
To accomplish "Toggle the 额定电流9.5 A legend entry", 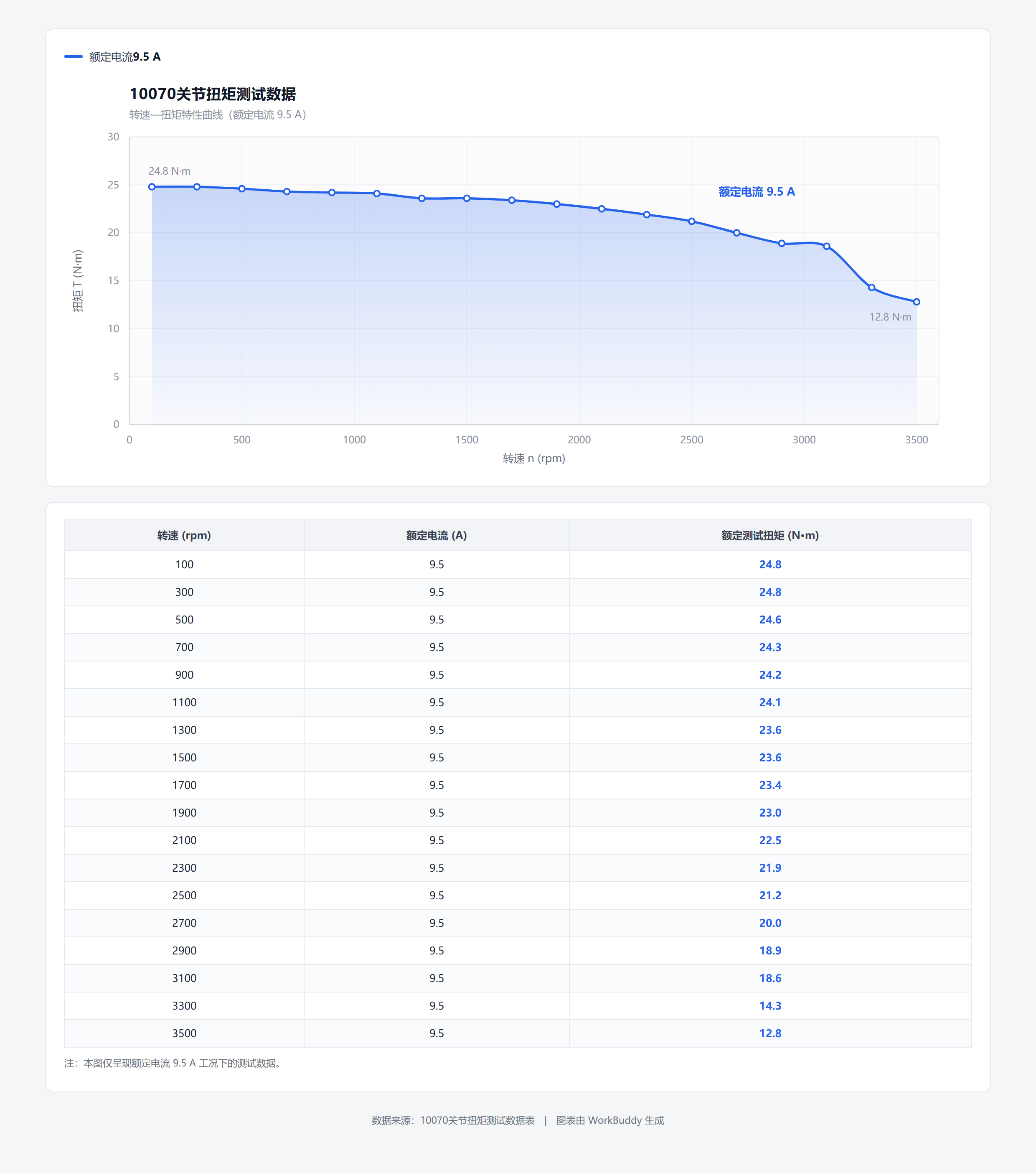I will pos(112,57).
